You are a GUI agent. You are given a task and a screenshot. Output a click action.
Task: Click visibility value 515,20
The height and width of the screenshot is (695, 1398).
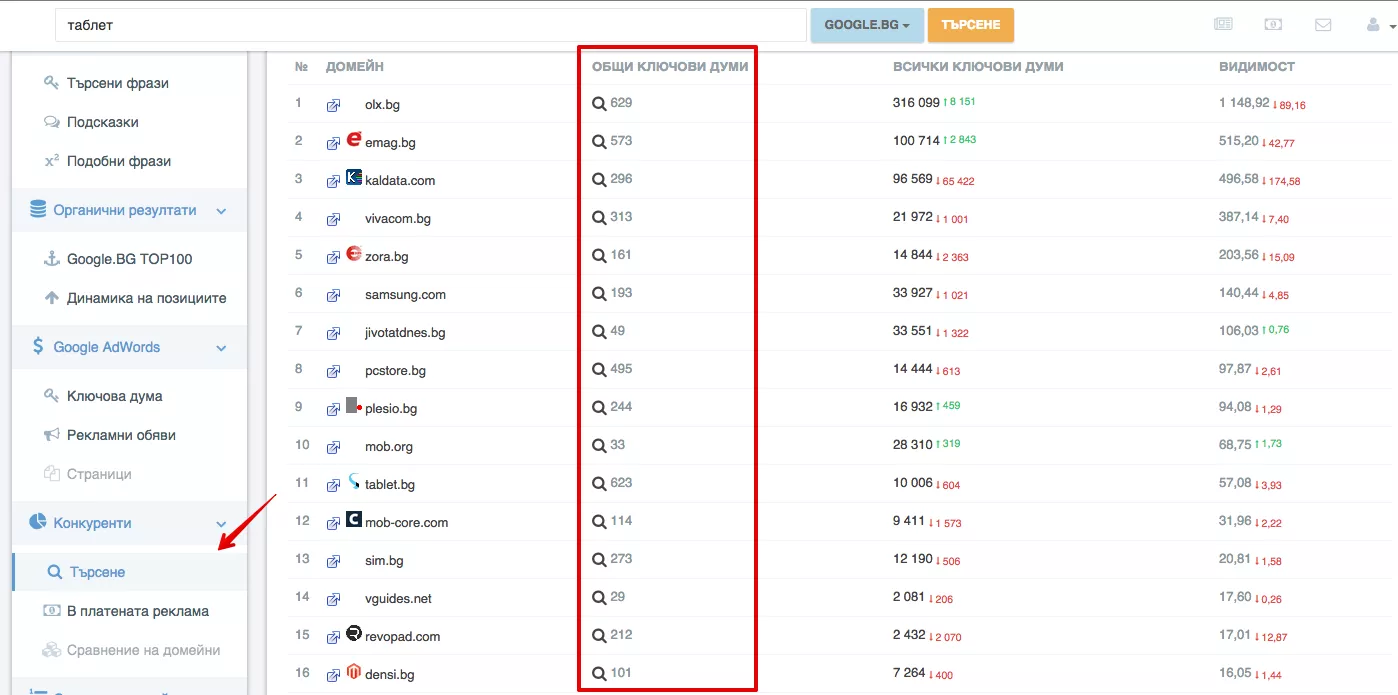pos(1239,141)
